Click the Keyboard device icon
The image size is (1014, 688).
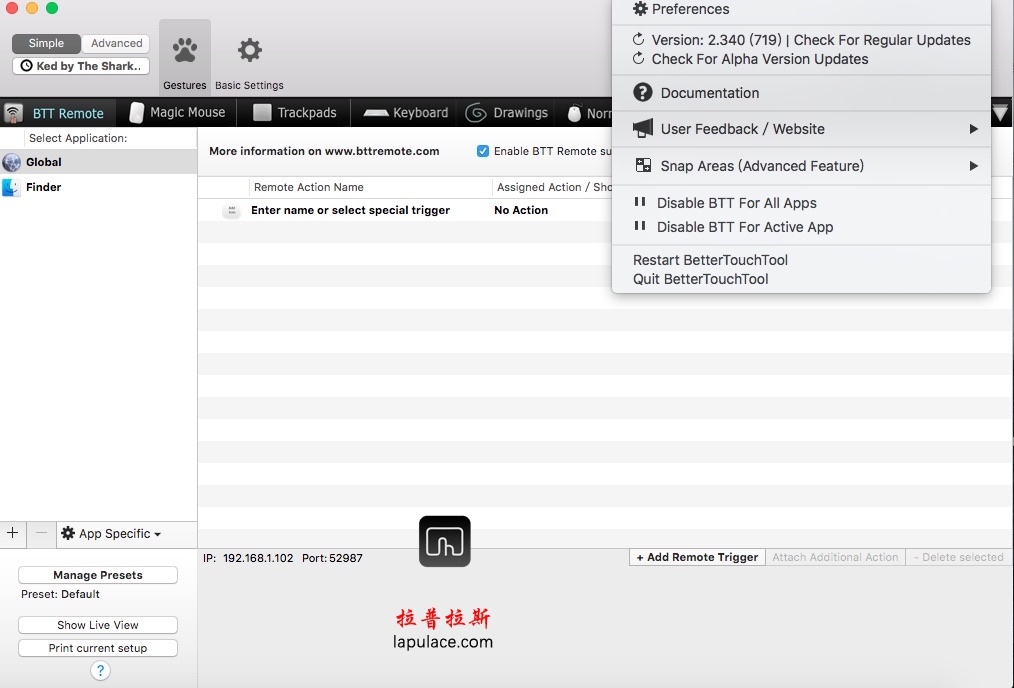(376, 113)
